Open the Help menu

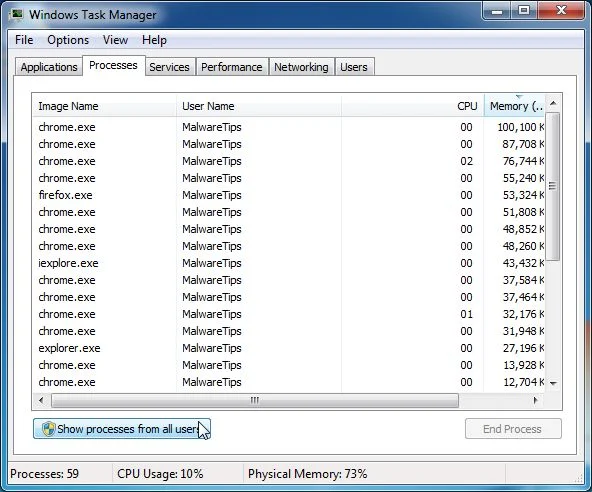tap(154, 40)
